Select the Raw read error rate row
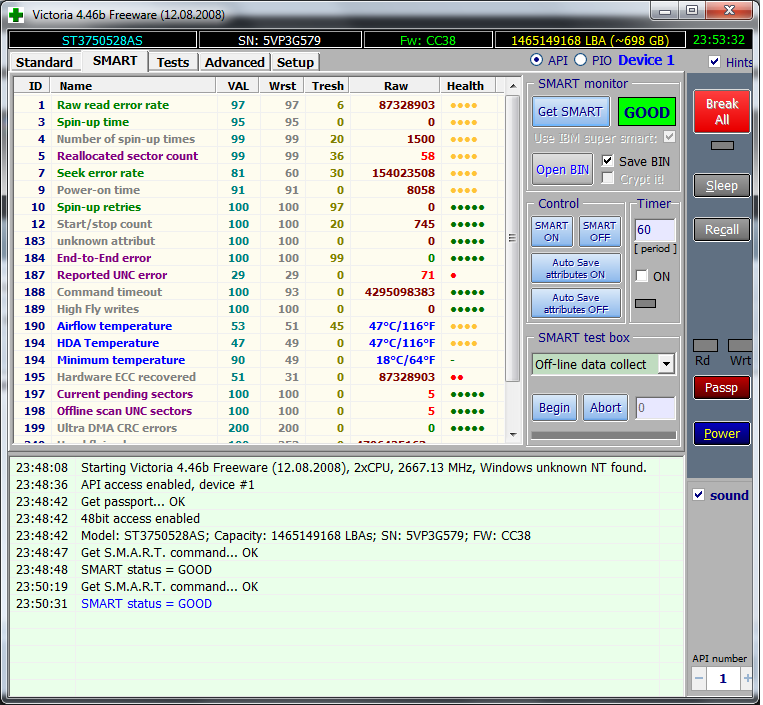The width and height of the screenshot is (763, 705). point(258,105)
